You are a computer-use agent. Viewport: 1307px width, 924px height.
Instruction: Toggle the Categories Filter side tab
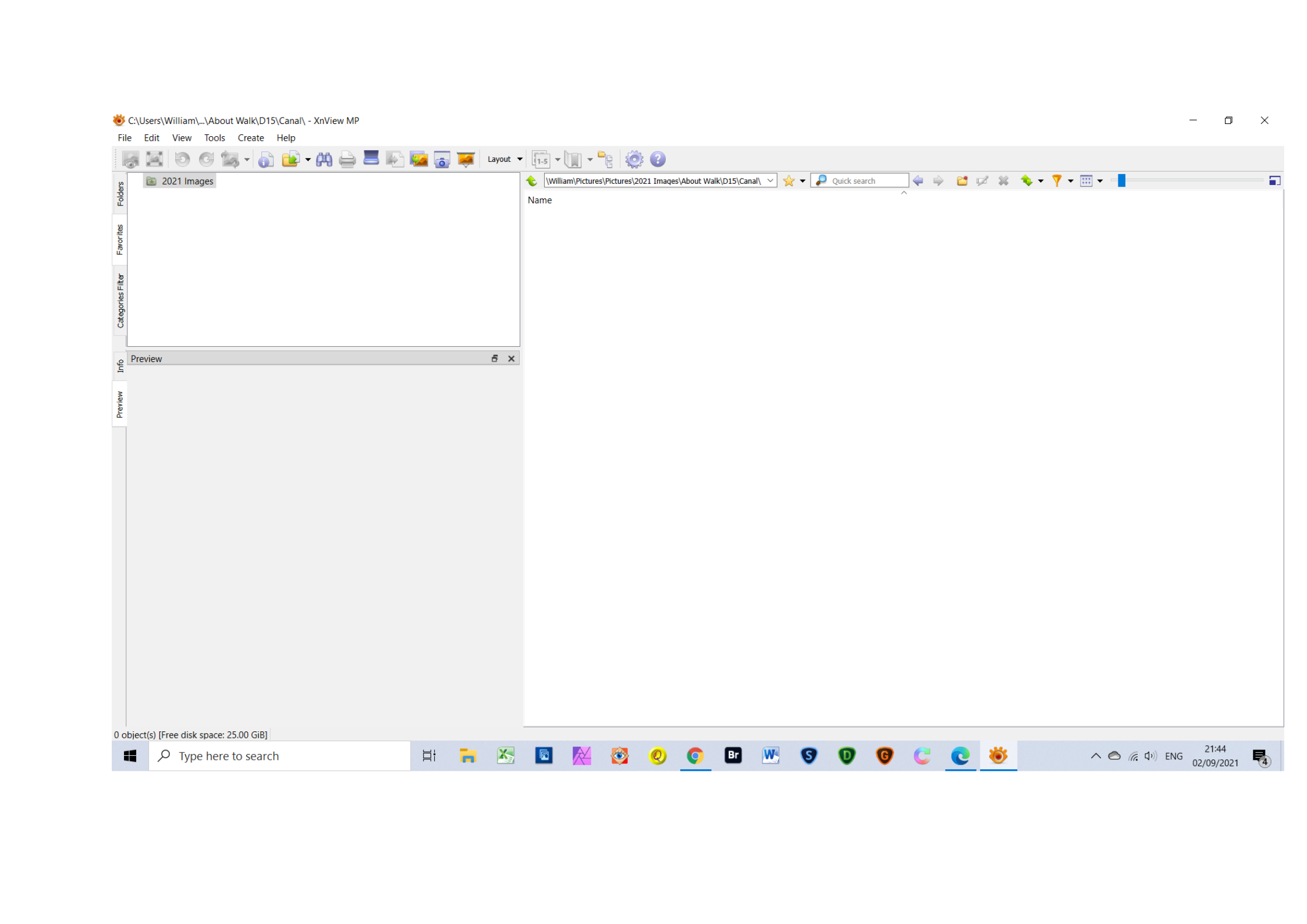(120, 301)
